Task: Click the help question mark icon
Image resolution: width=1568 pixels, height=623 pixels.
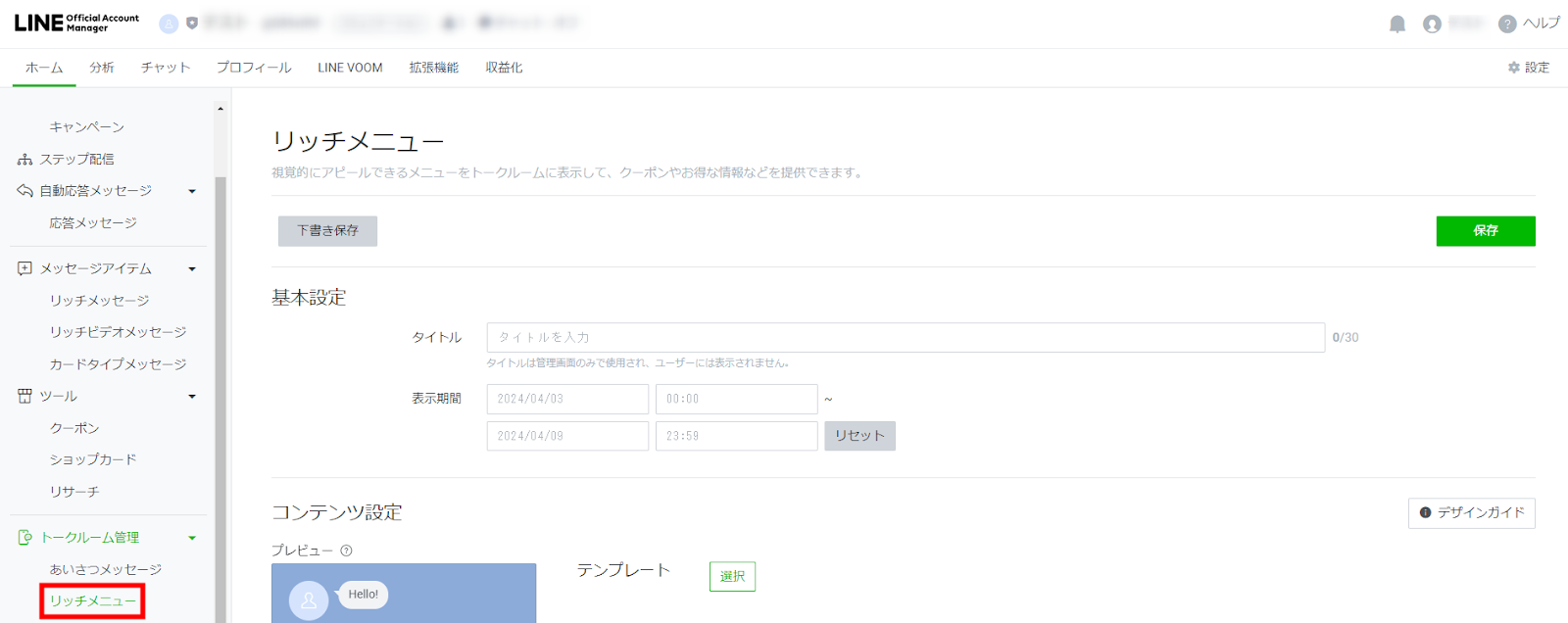Action: [1507, 24]
